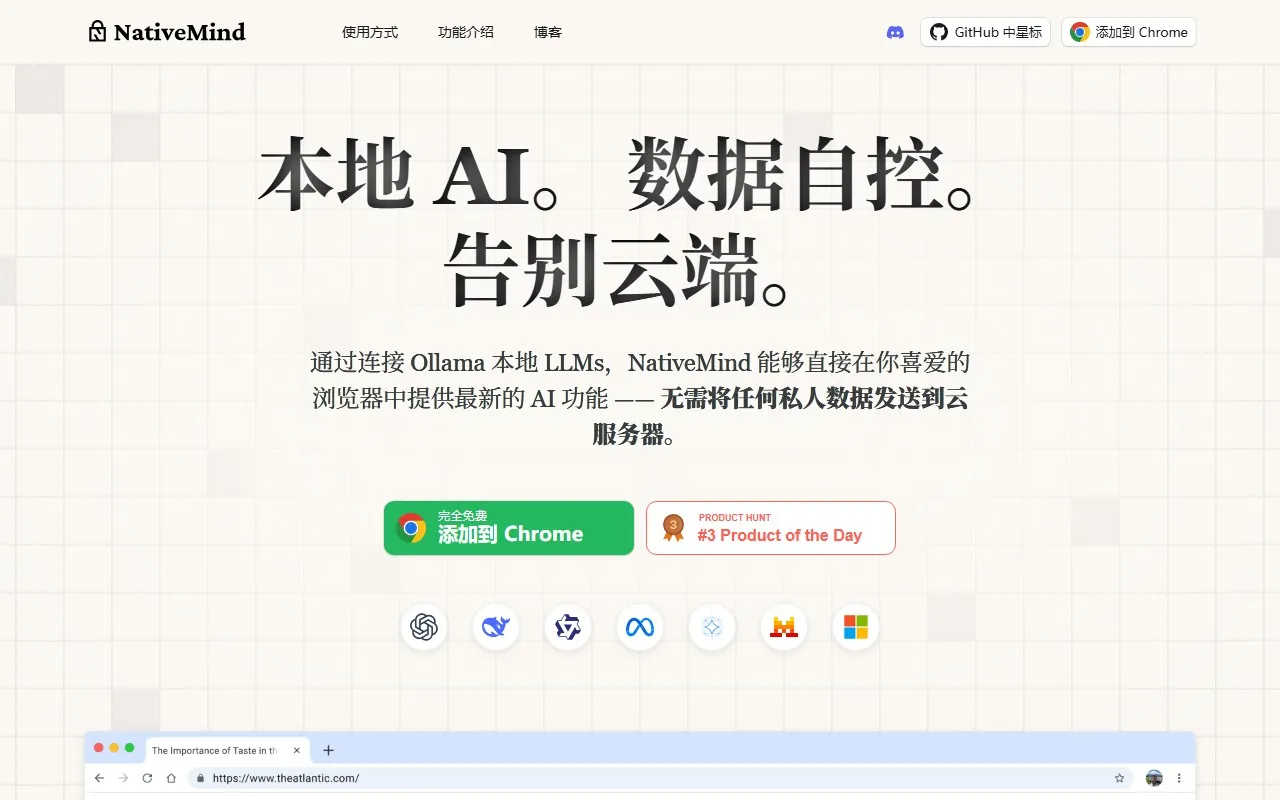Open the Product Hunt #3 badge
The height and width of the screenshot is (800, 1280).
(x=771, y=528)
